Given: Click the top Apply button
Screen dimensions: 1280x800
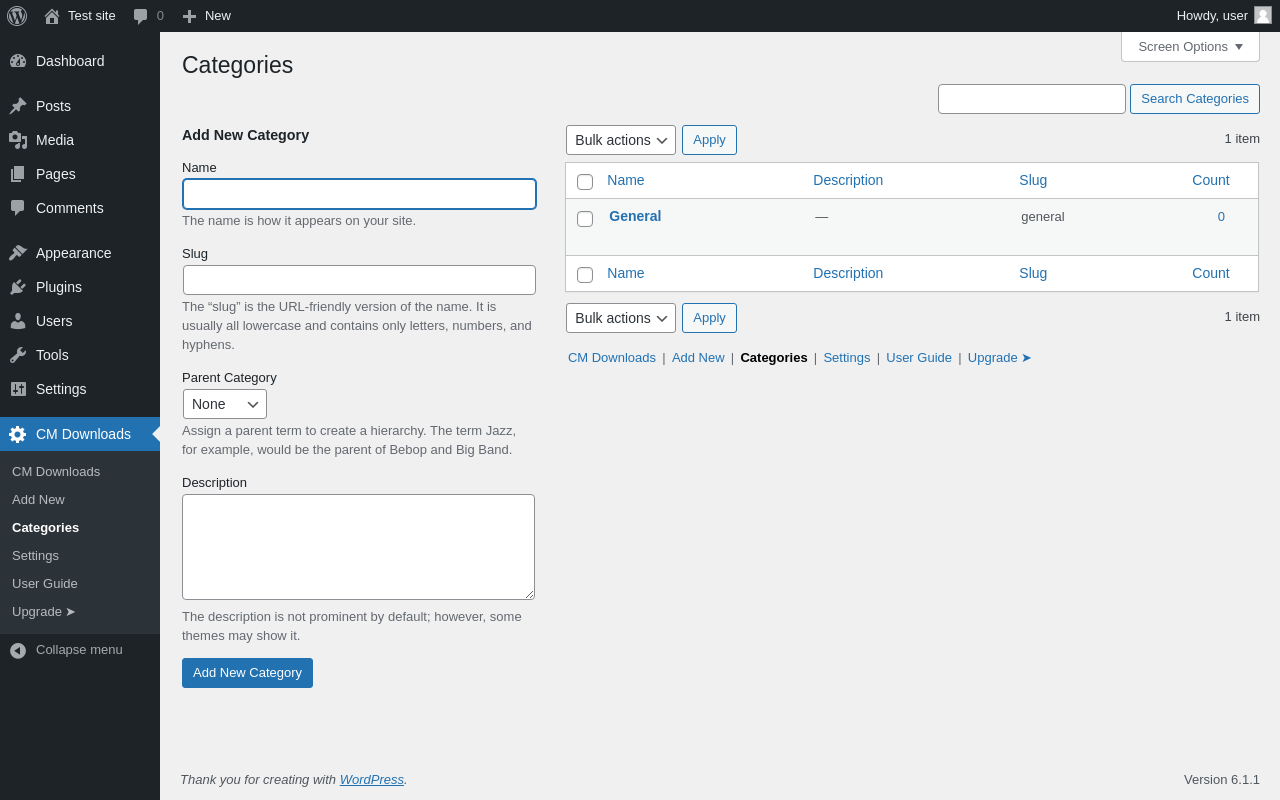Looking at the screenshot, I should pos(709,140).
